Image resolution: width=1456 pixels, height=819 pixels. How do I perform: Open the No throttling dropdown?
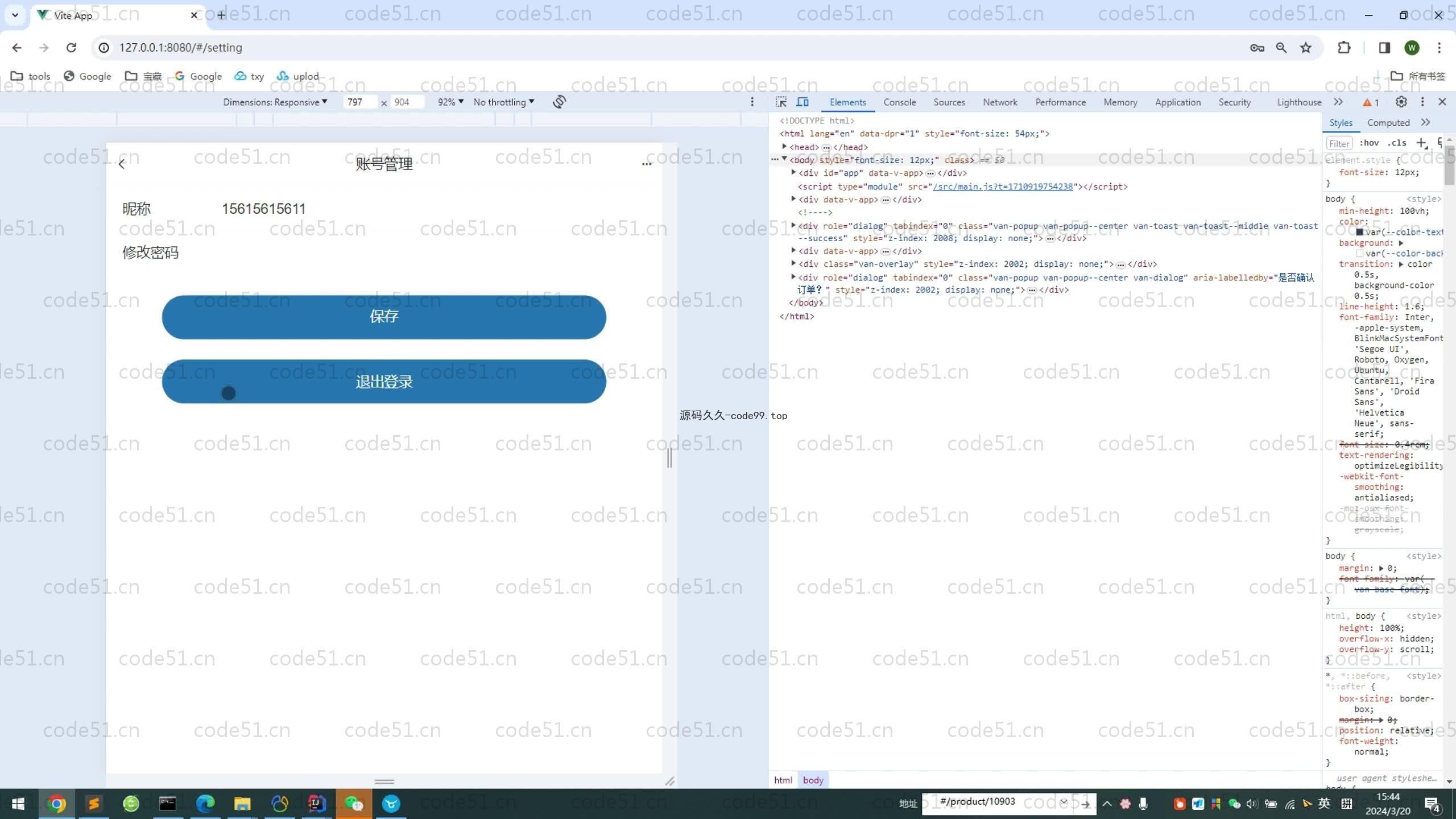[x=504, y=102]
